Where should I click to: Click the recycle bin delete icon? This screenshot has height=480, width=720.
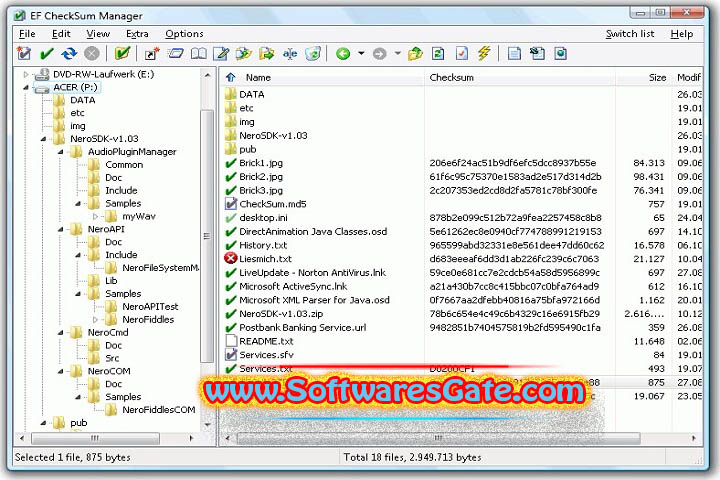click(313, 54)
